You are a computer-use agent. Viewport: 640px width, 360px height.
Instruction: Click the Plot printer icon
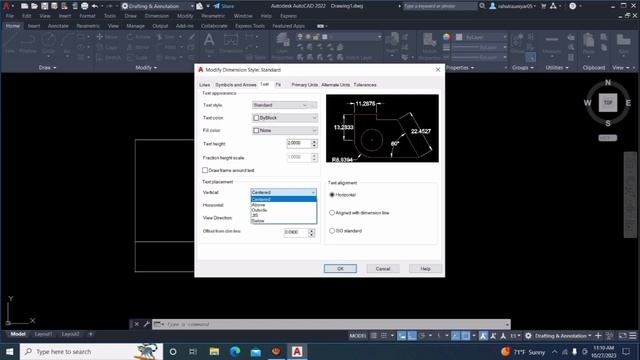pyautogui.click(x=84, y=6)
